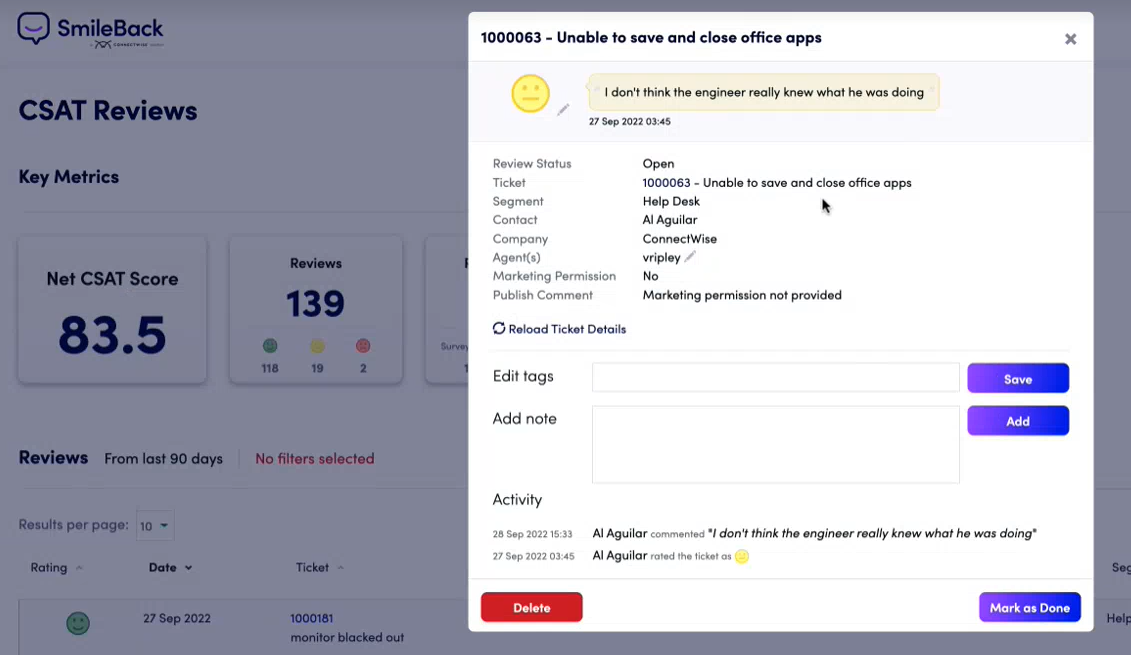Click the From last 90 days text
This screenshot has width=1131, height=655.
pyautogui.click(x=163, y=459)
